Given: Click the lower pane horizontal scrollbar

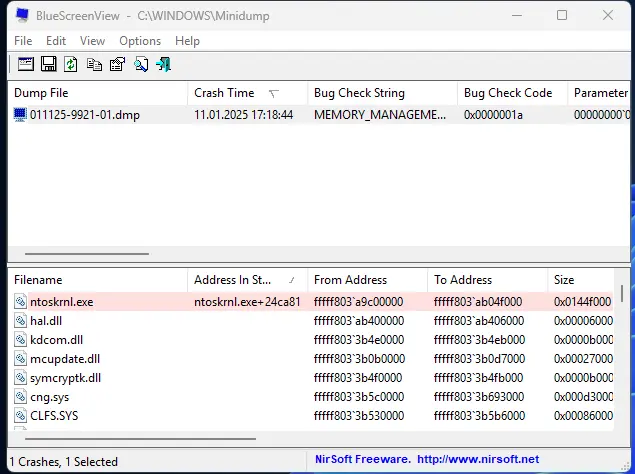Looking at the screenshot, I should tap(140, 439).
